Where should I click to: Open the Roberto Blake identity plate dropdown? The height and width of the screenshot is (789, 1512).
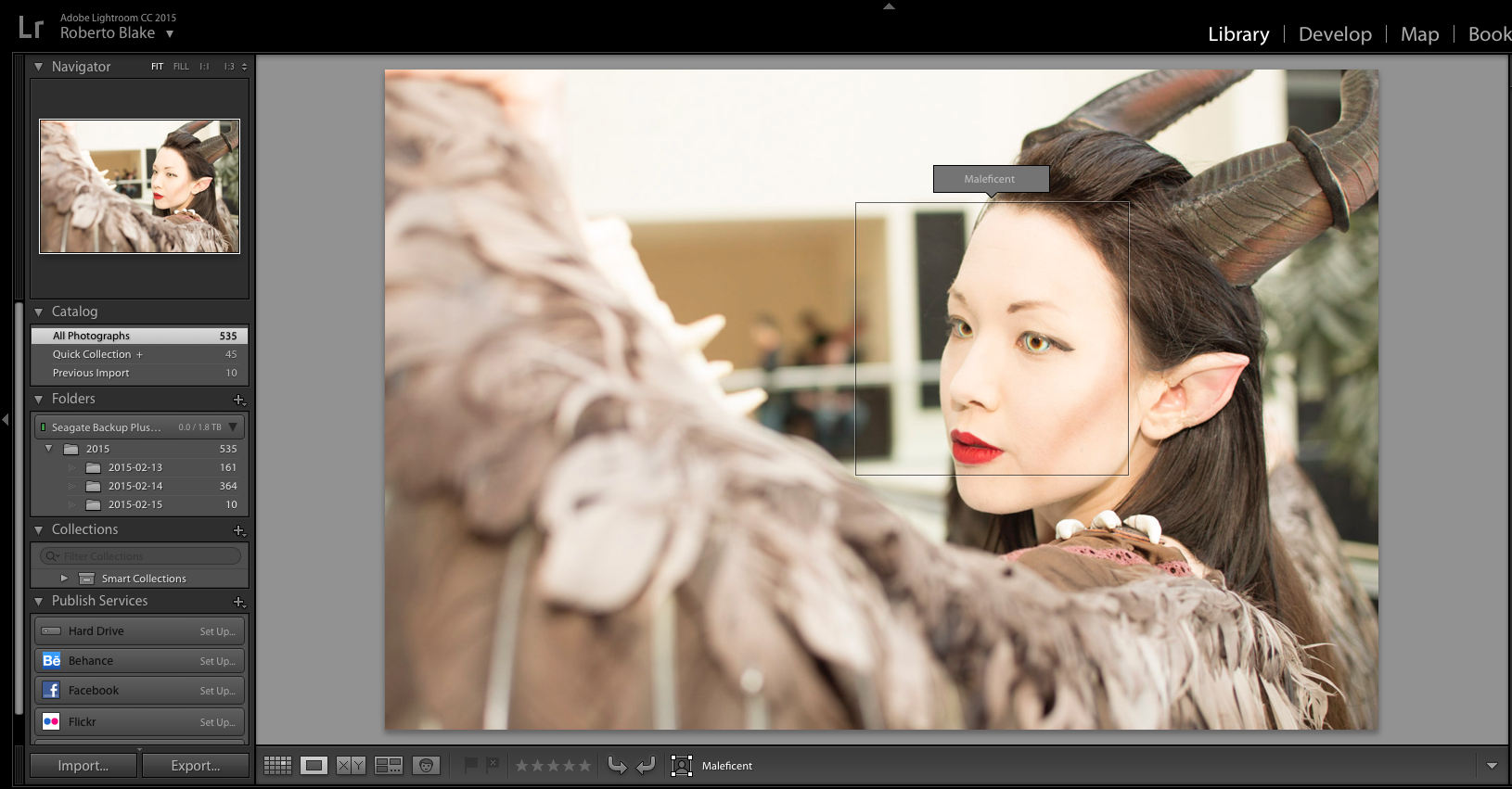point(170,34)
